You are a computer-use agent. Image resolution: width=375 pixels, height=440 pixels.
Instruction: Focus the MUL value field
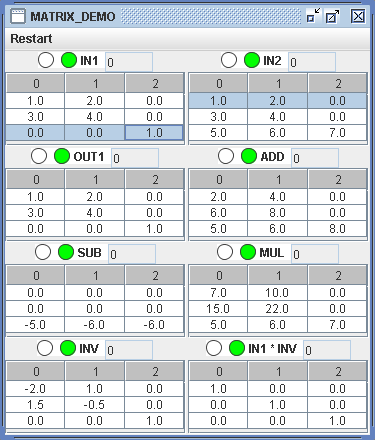coord(315,254)
